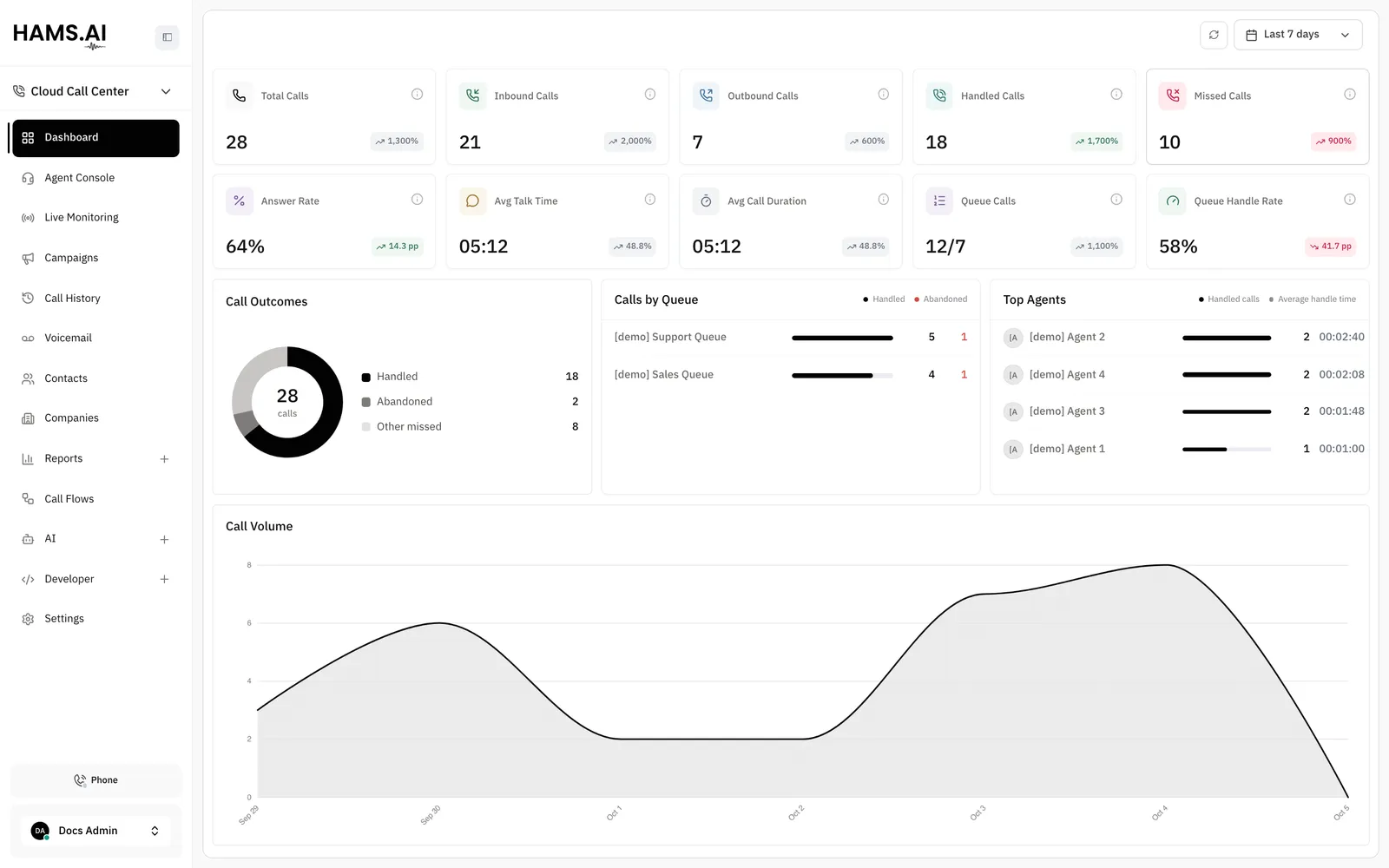Click the info icon on Handled Calls
The height and width of the screenshot is (868, 1389).
1116,95
